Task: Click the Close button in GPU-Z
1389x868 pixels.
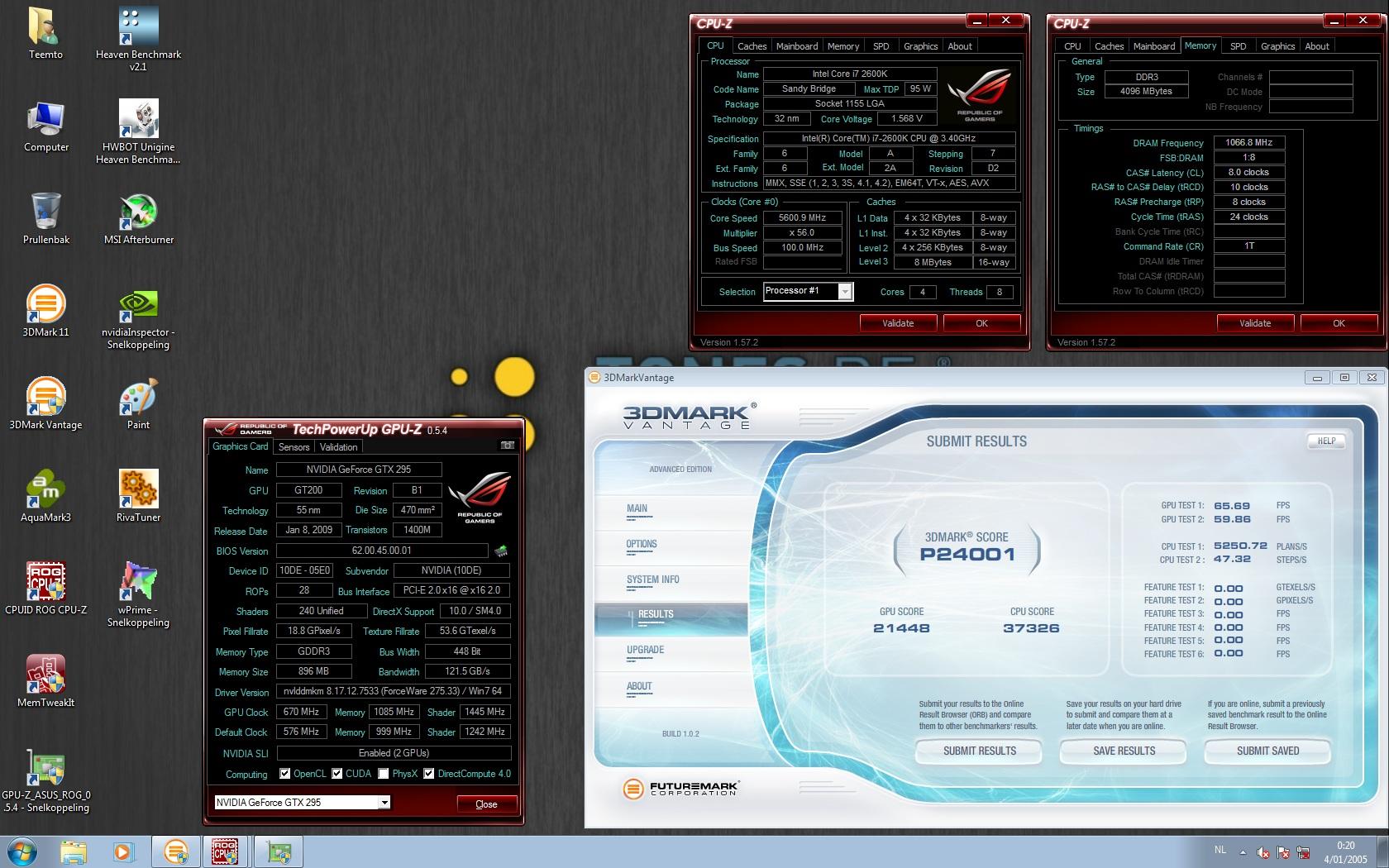Action: tap(486, 804)
